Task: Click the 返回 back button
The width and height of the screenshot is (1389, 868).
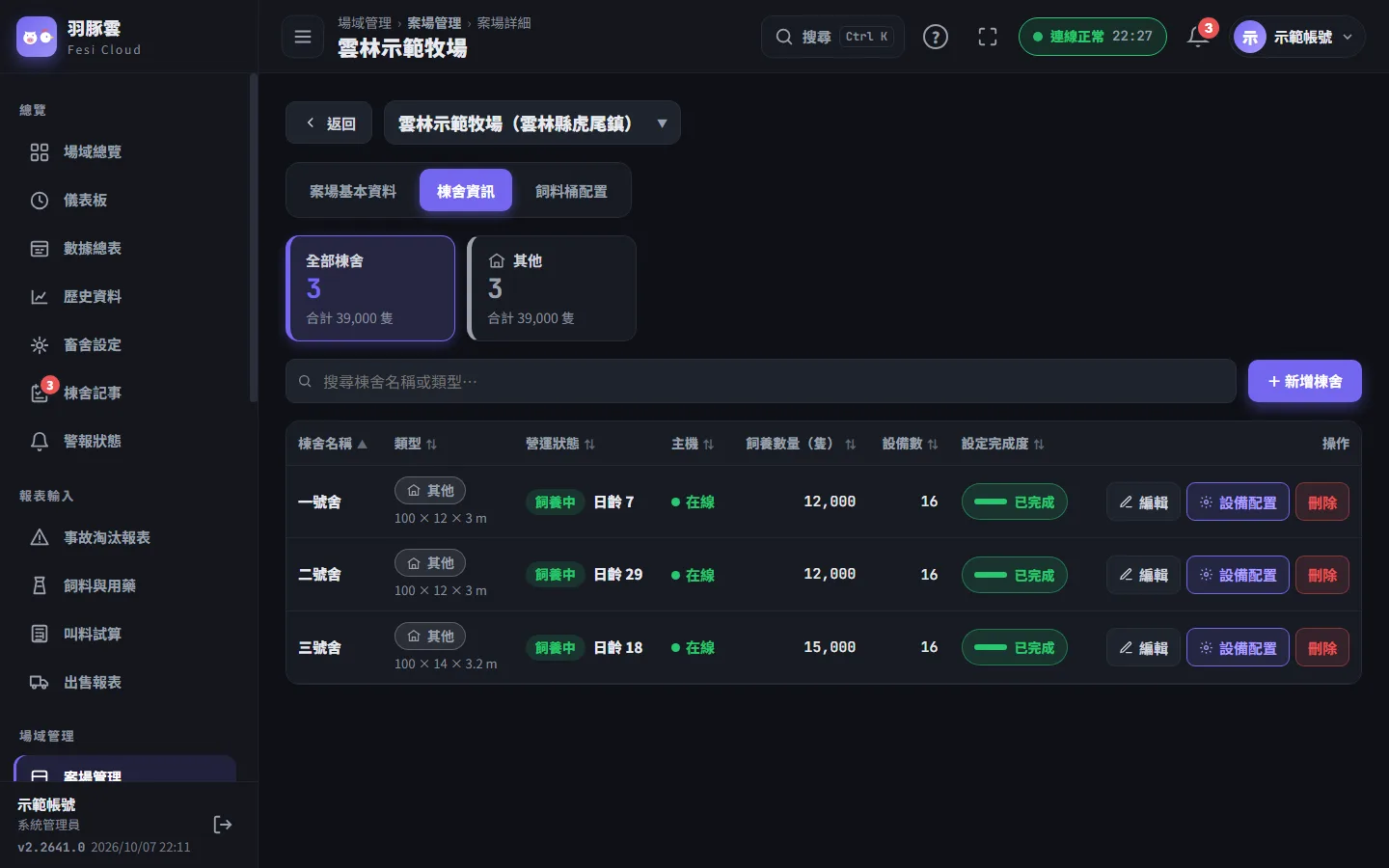Action: tap(329, 123)
